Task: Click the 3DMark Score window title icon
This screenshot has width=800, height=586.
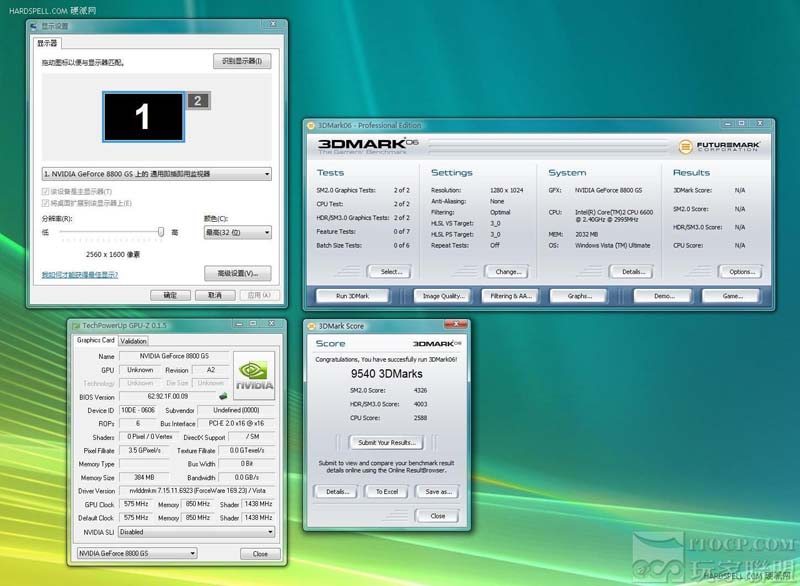Action: click(x=310, y=326)
